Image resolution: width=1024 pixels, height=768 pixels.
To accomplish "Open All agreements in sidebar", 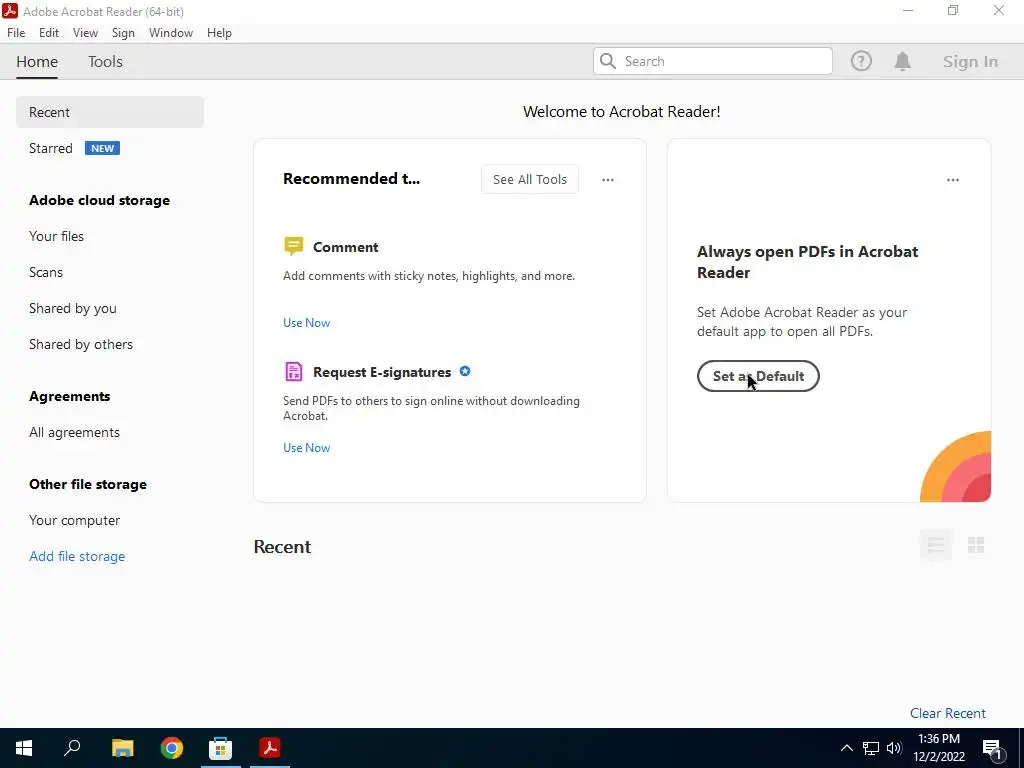I will pos(74,432).
